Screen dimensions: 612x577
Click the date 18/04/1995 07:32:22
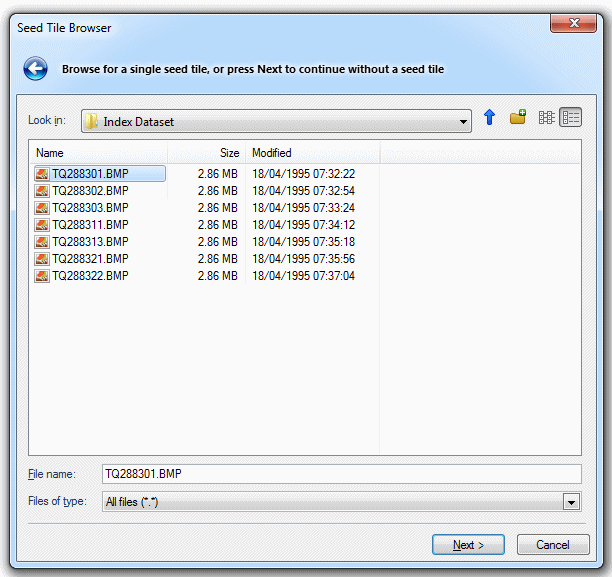(304, 174)
